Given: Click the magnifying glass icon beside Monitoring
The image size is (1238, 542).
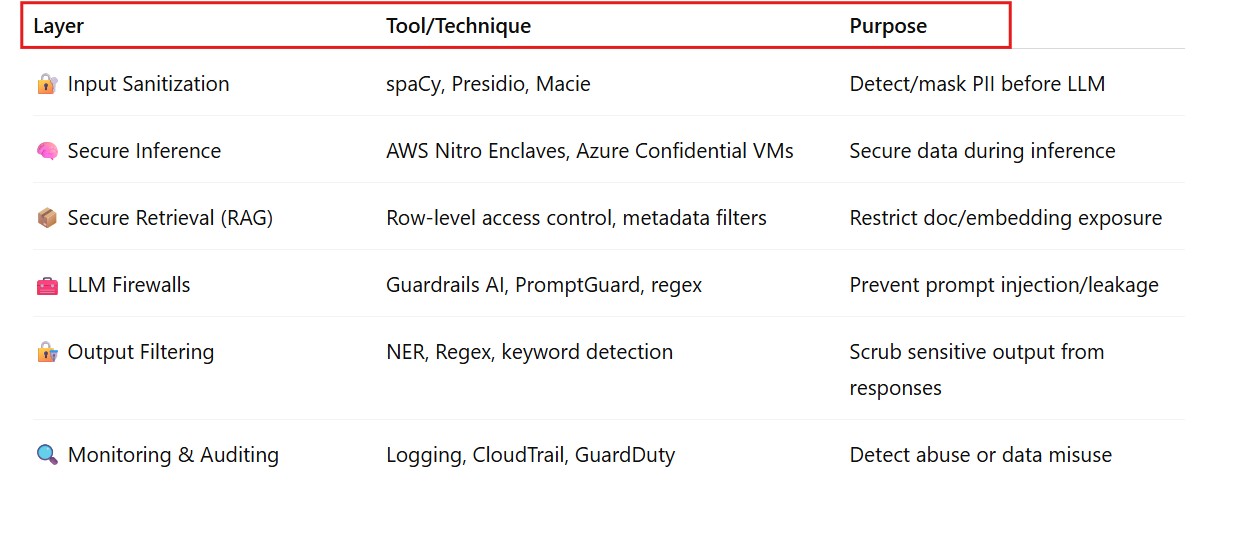Looking at the screenshot, I should click(46, 455).
